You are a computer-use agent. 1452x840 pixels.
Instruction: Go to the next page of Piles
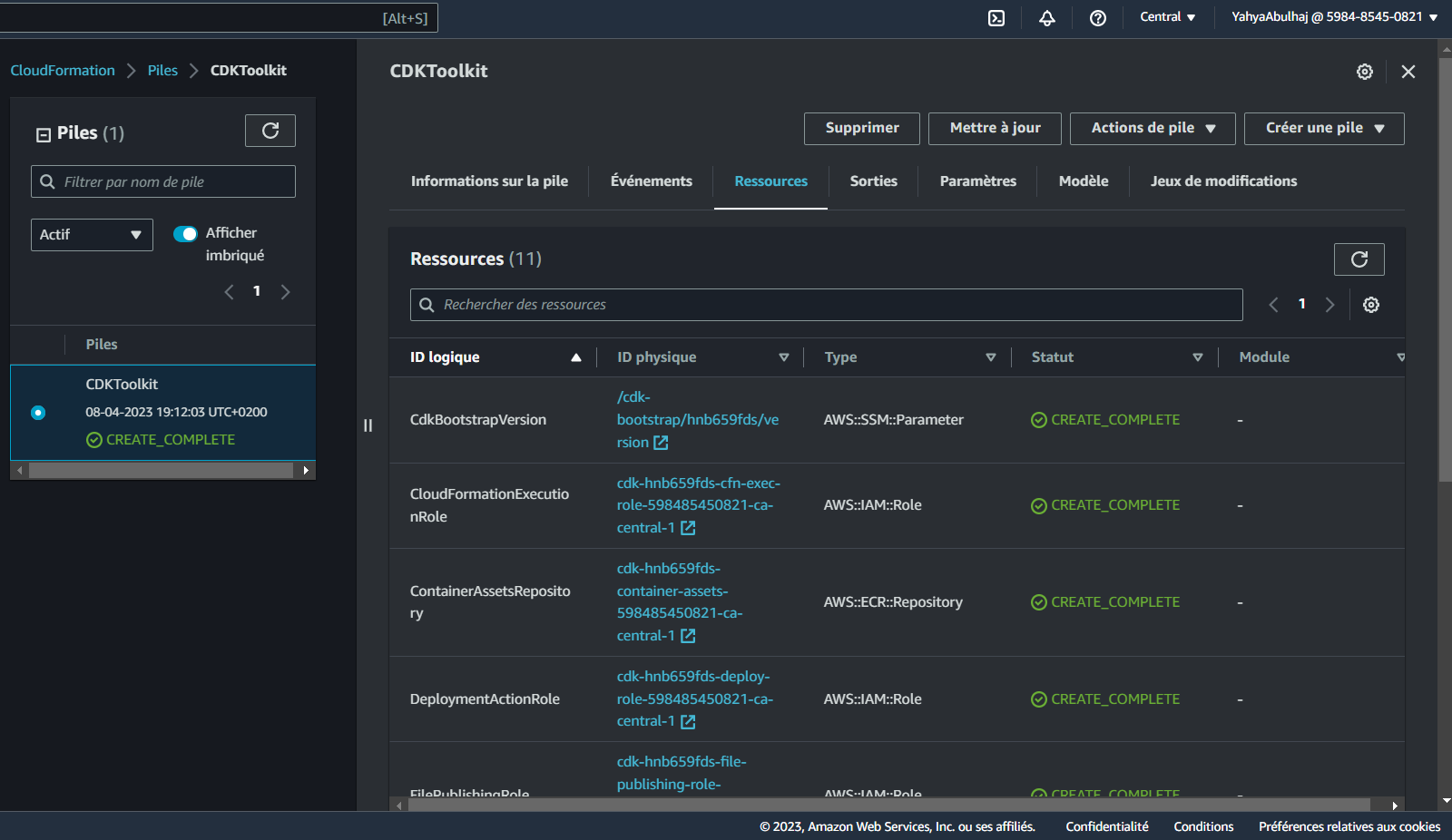click(286, 292)
